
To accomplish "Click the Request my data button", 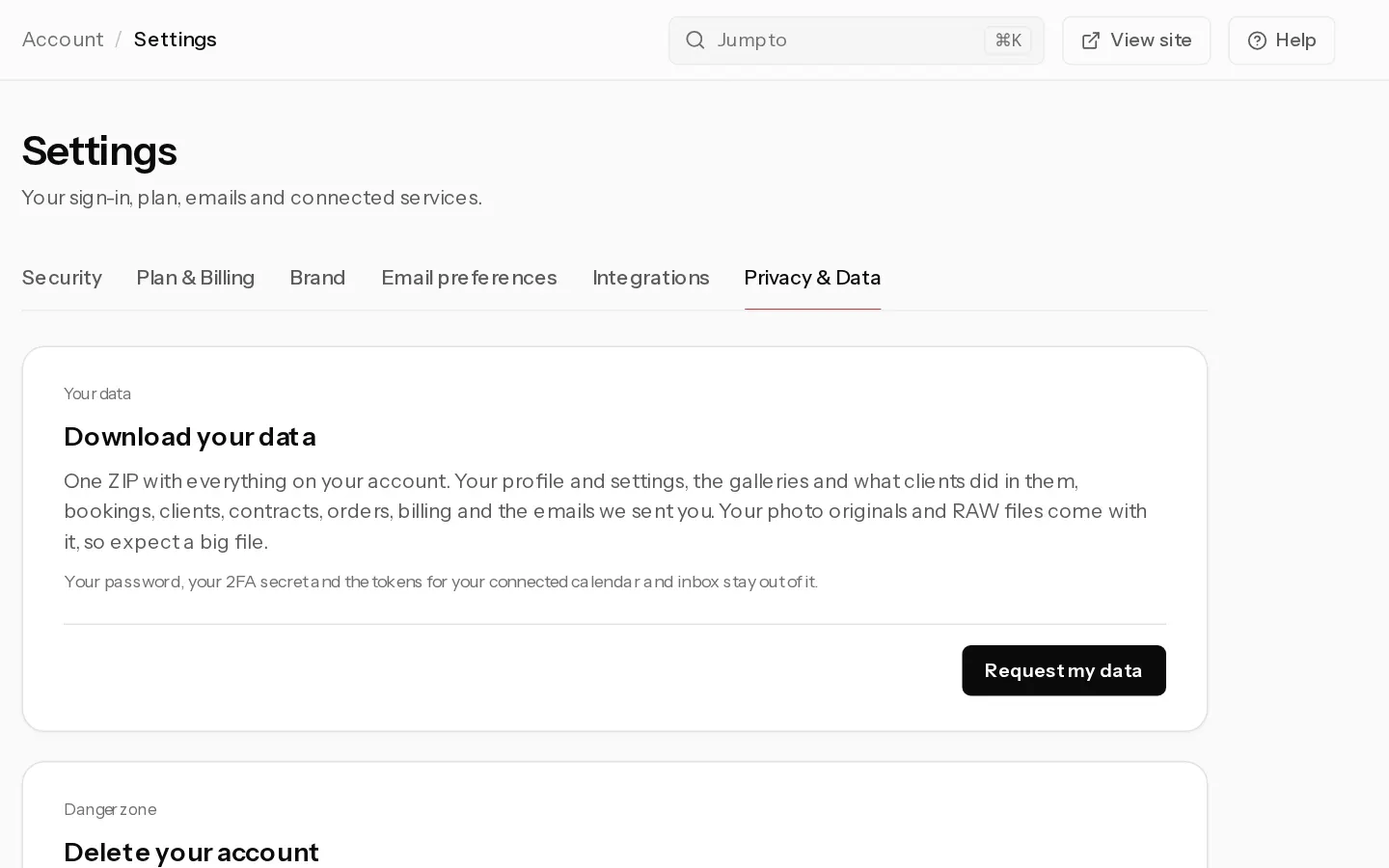I will coord(1064,670).
